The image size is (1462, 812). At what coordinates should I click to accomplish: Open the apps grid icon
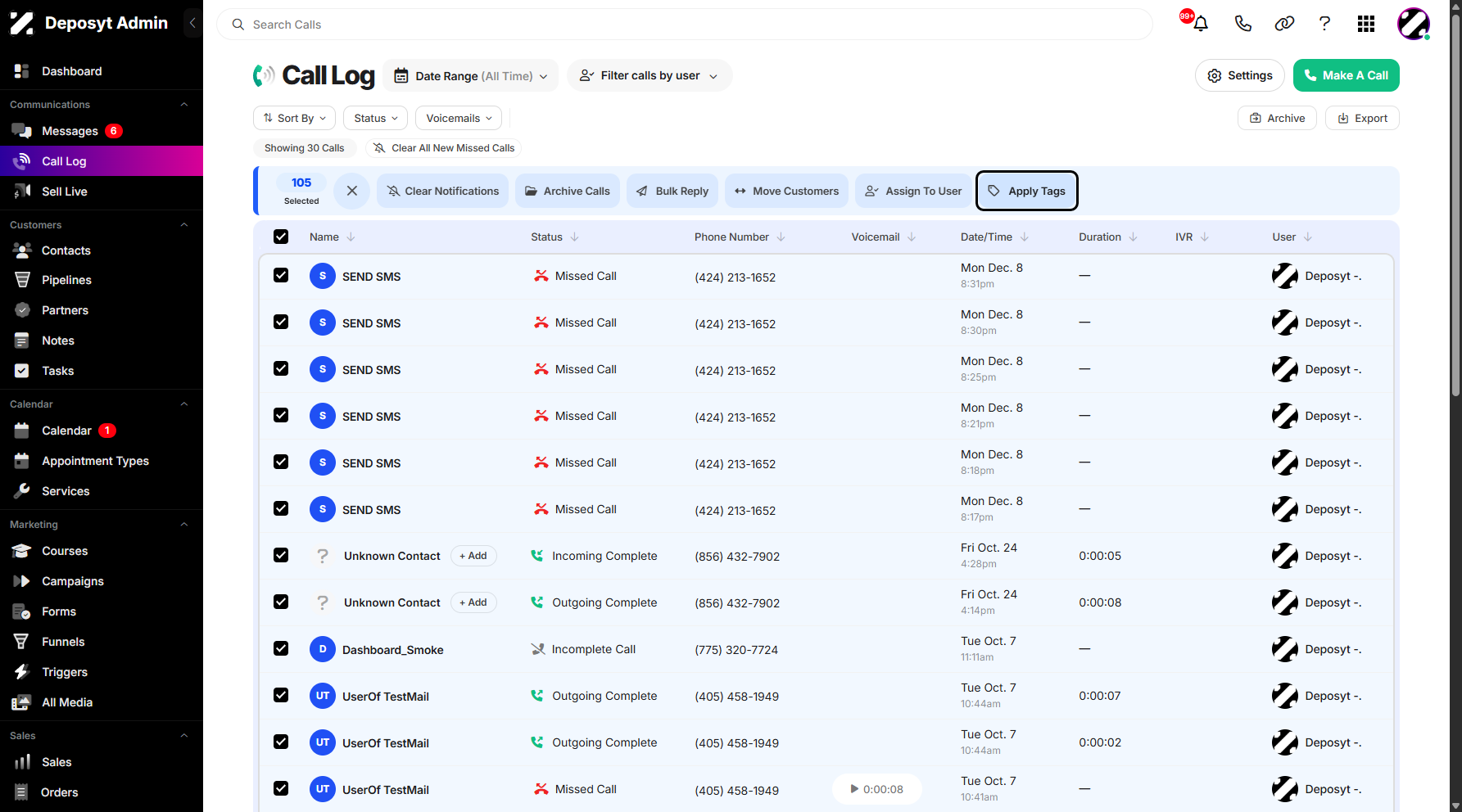pyautogui.click(x=1366, y=24)
